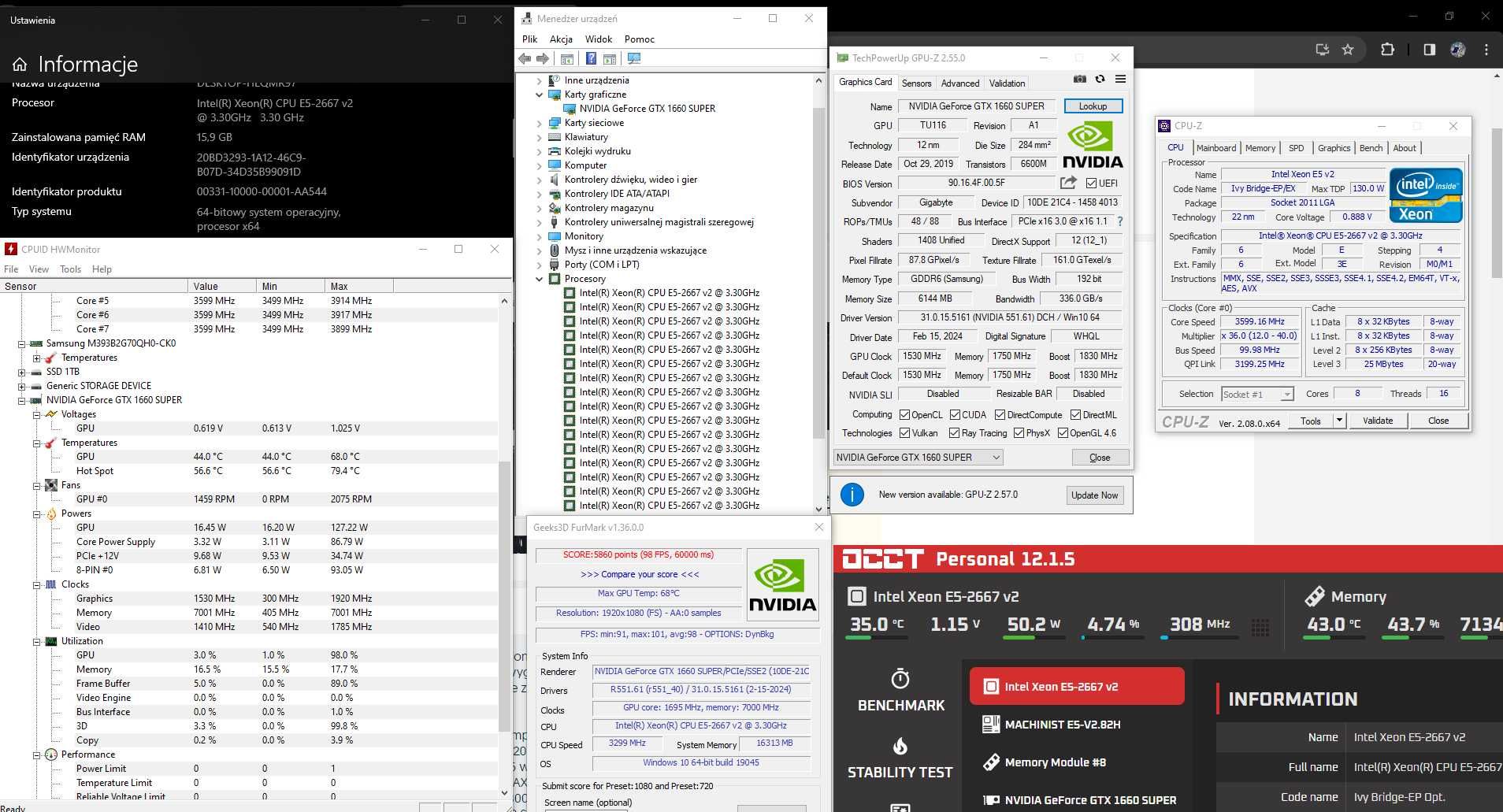Collapse the Procesory node in Device Manager

[540, 279]
